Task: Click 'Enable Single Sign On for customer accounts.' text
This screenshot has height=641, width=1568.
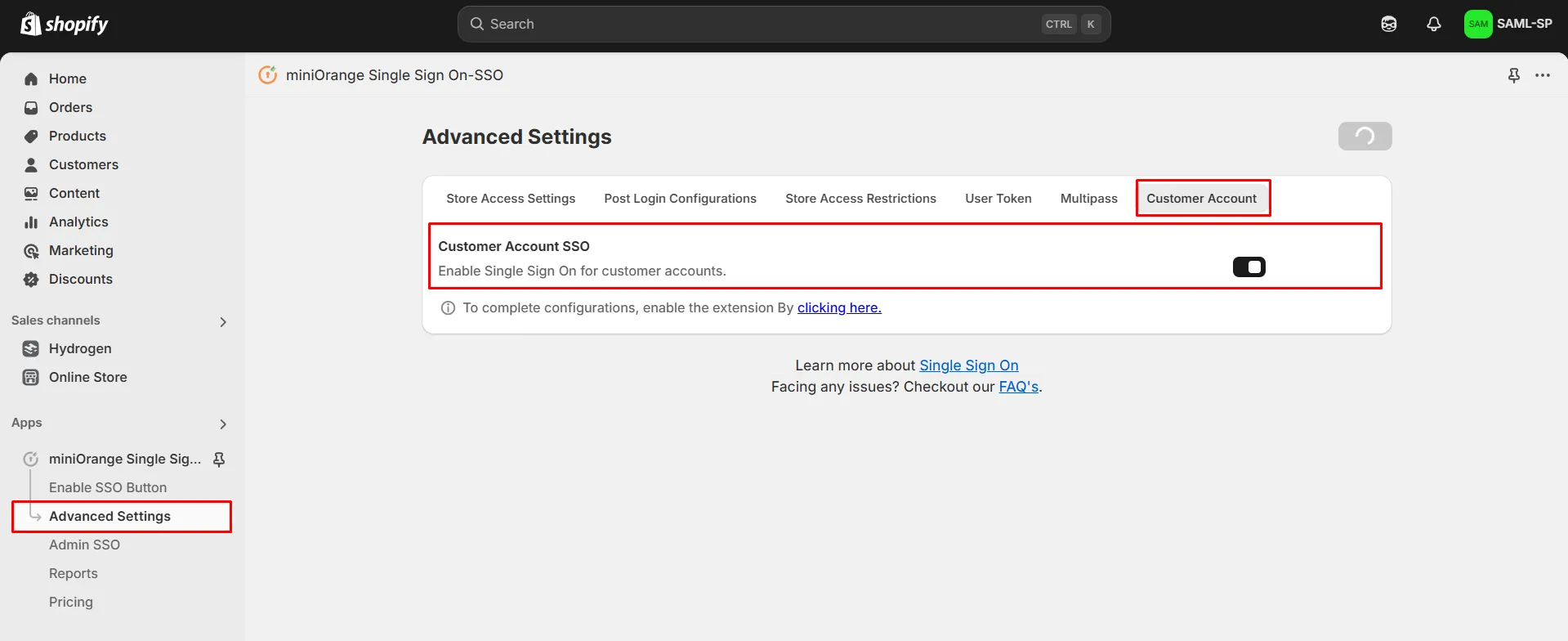Action: coord(582,271)
